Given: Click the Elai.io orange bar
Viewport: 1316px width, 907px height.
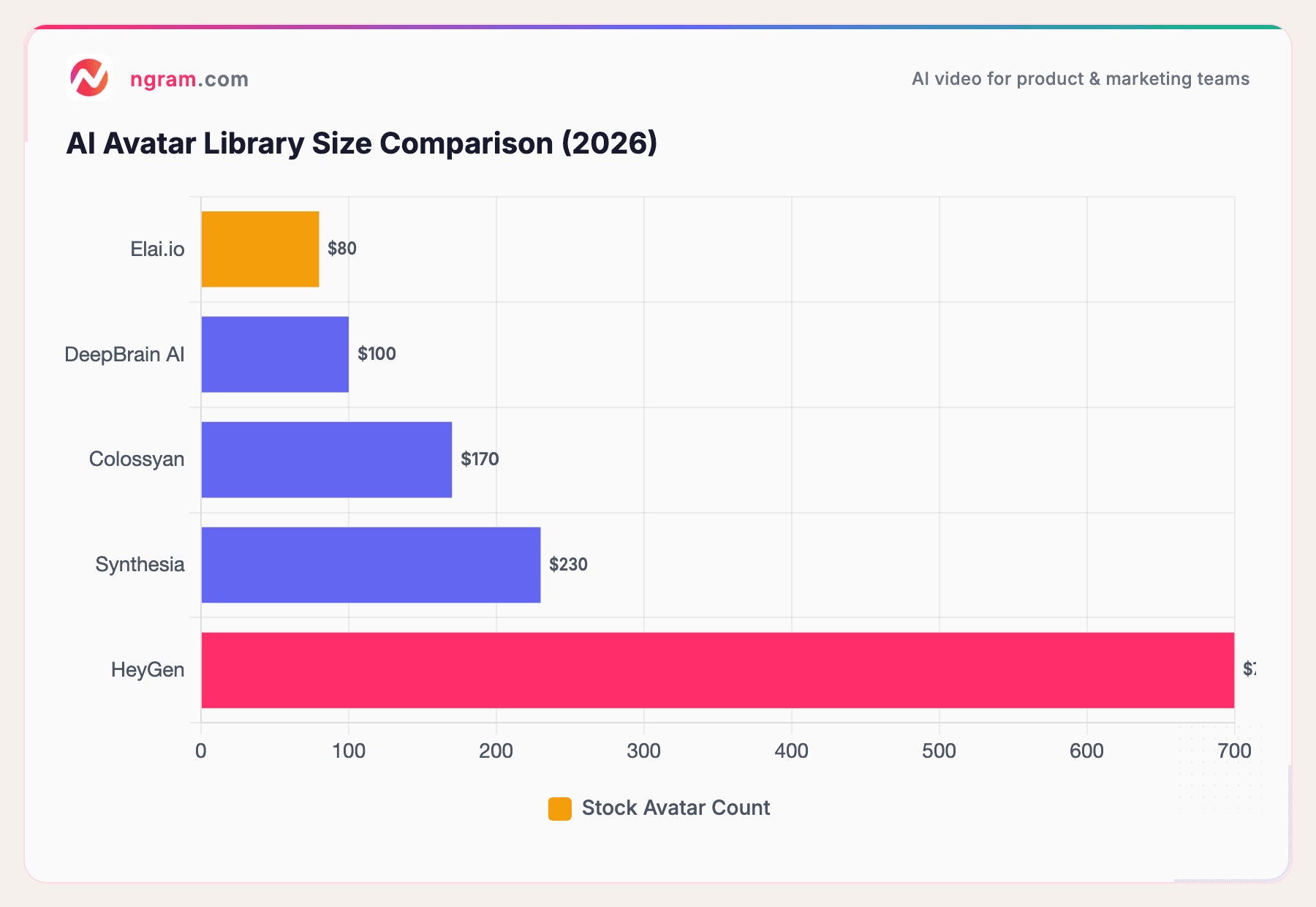Looking at the screenshot, I should click(260, 249).
